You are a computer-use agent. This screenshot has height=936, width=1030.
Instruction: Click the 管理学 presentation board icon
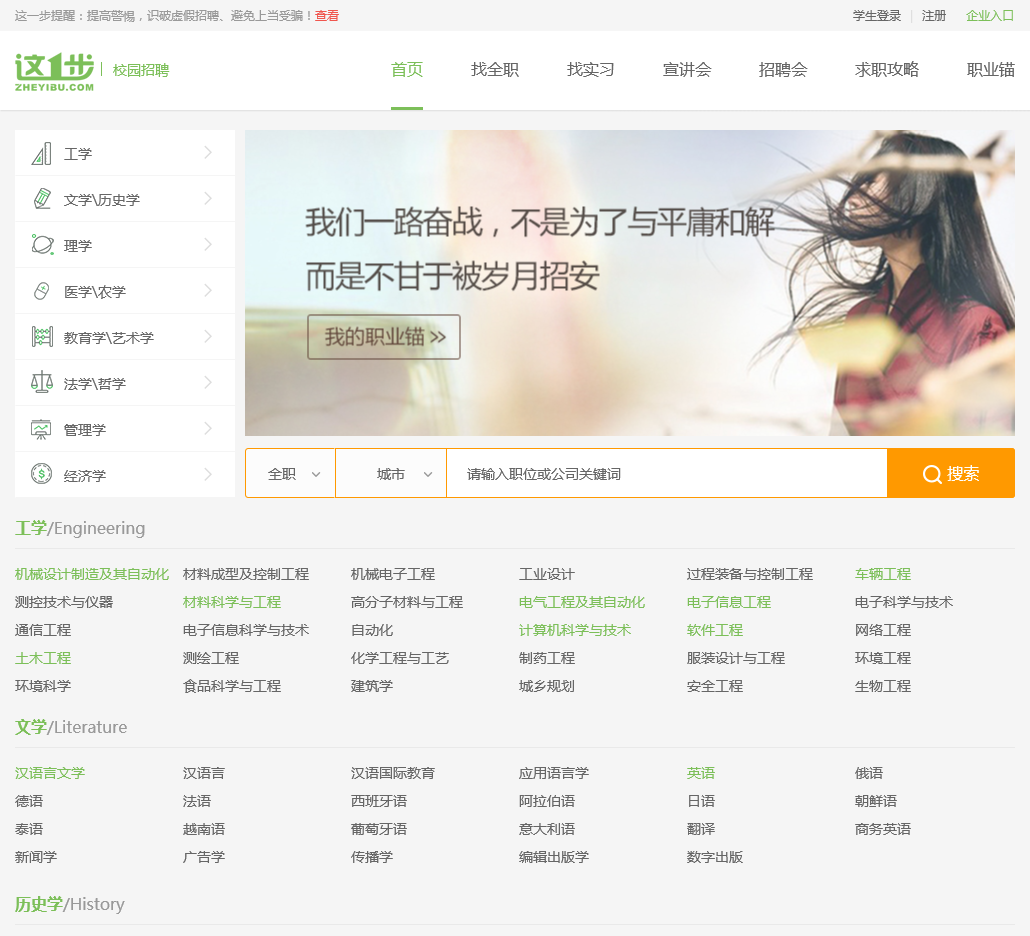coord(41,429)
